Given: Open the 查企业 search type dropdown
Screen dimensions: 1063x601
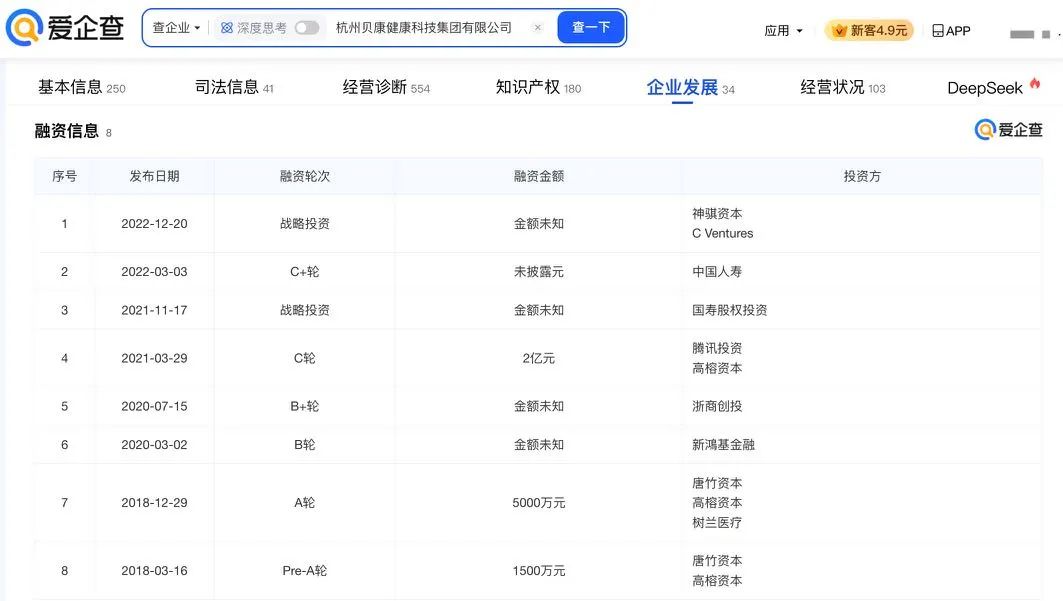Looking at the screenshot, I should coord(176,28).
